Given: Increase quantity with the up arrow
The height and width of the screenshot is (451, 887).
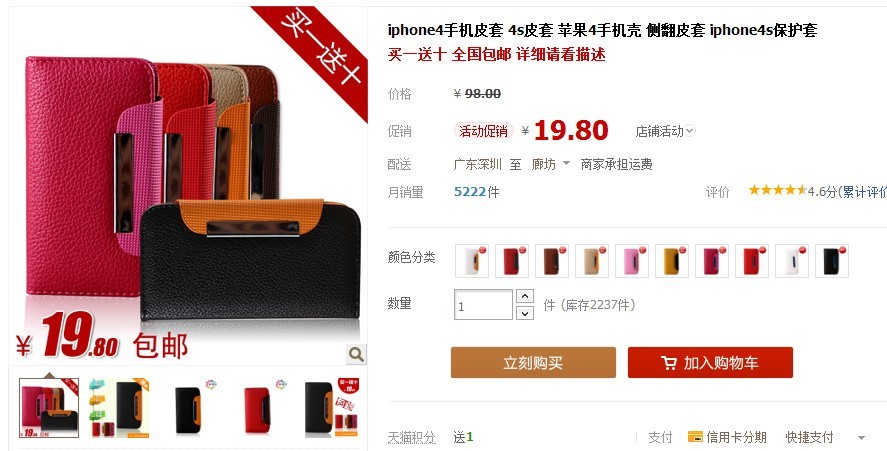Looking at the screenshot, I should tap(525, 296).
